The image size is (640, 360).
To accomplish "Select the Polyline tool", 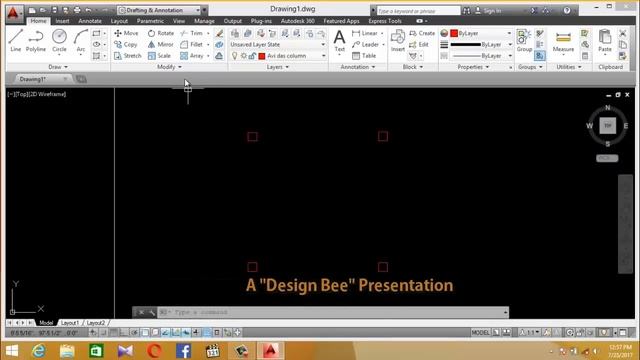I will point(36,40).
